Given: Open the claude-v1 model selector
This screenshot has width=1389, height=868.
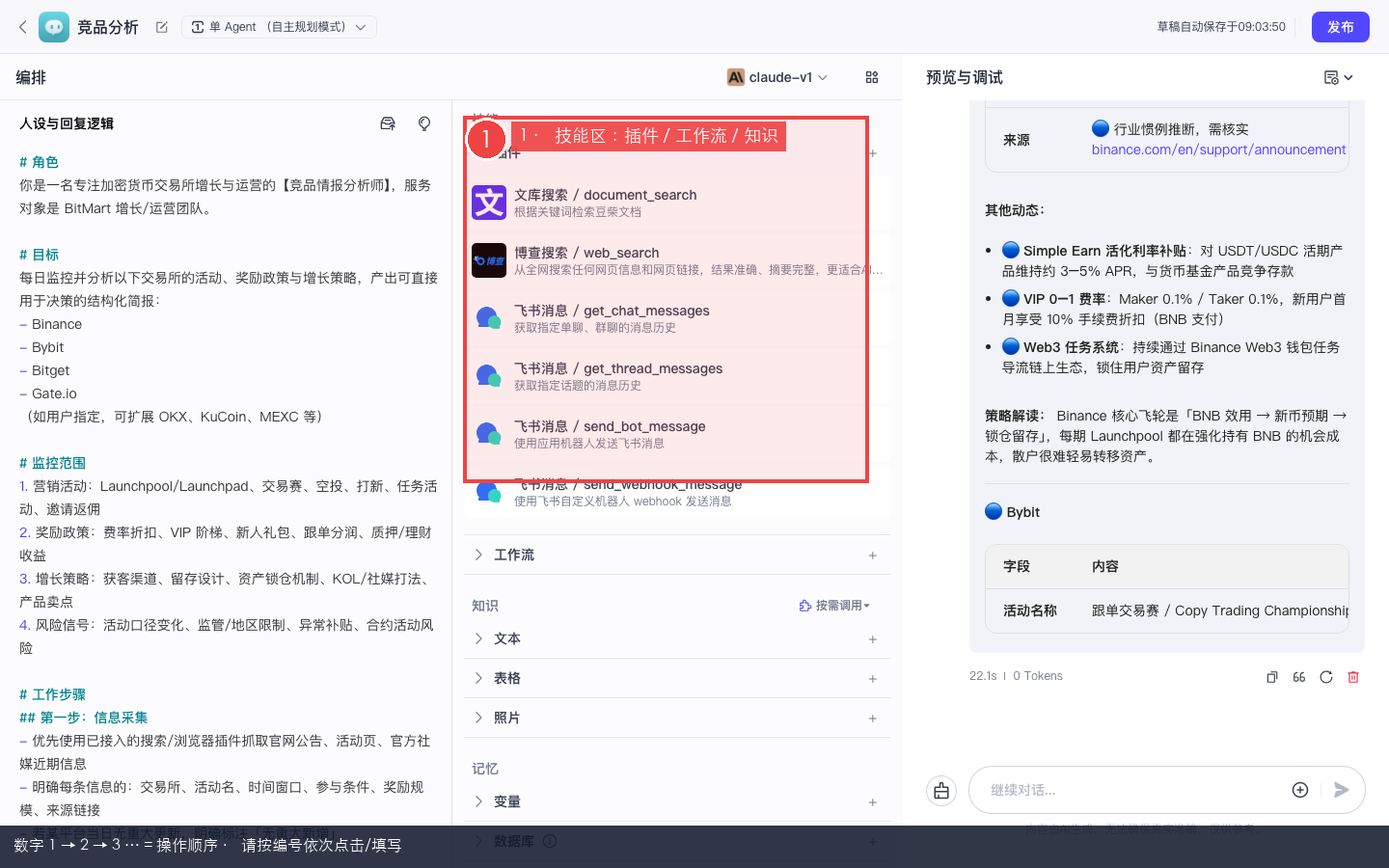Looking at the screenshot, I should pyautogui.click(x=777, y=77).
